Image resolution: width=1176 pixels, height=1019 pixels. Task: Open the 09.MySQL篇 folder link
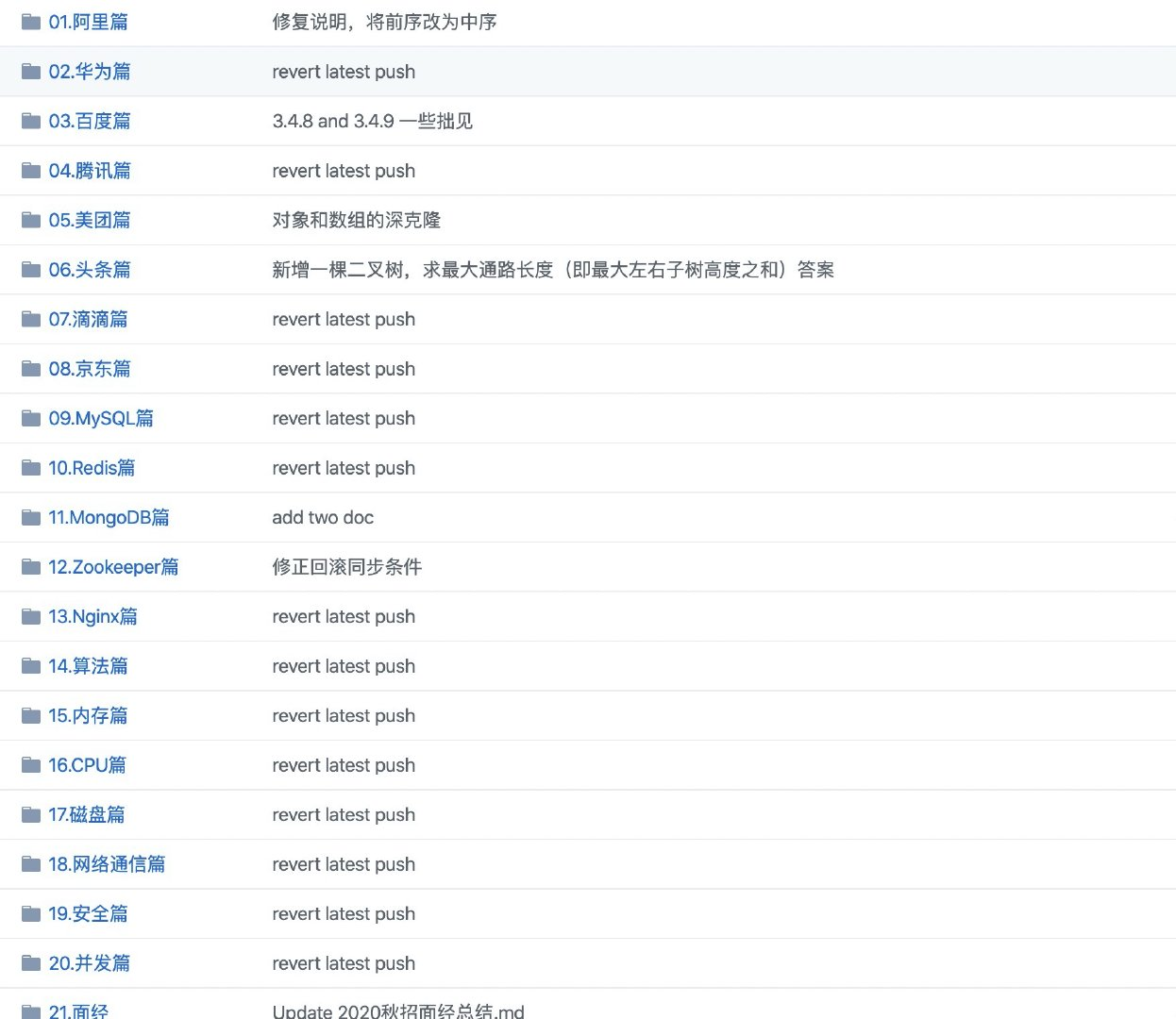tap(101, 418)
